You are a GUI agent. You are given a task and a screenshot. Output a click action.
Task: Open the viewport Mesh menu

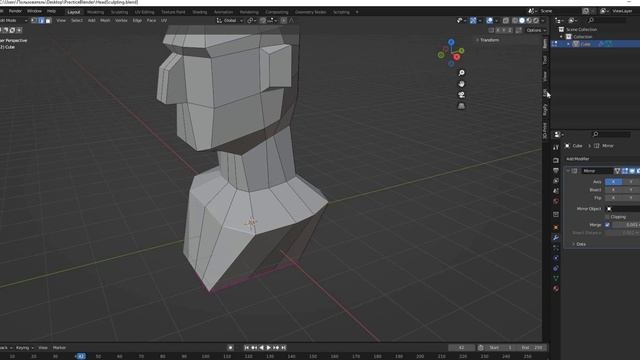[105, 20]
